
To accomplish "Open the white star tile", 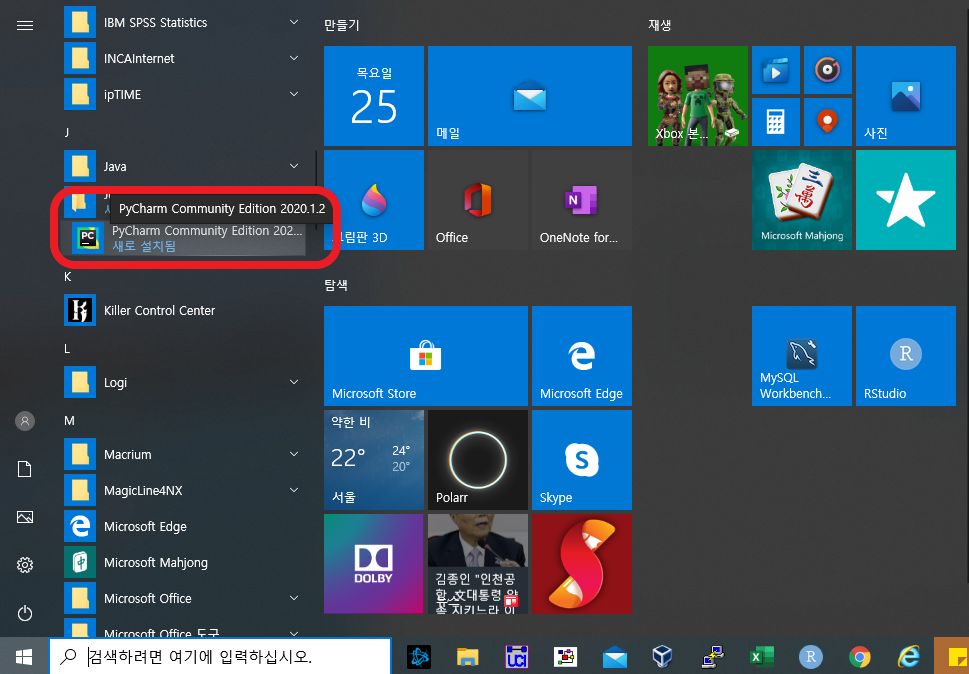I will (x=905, y=200).
